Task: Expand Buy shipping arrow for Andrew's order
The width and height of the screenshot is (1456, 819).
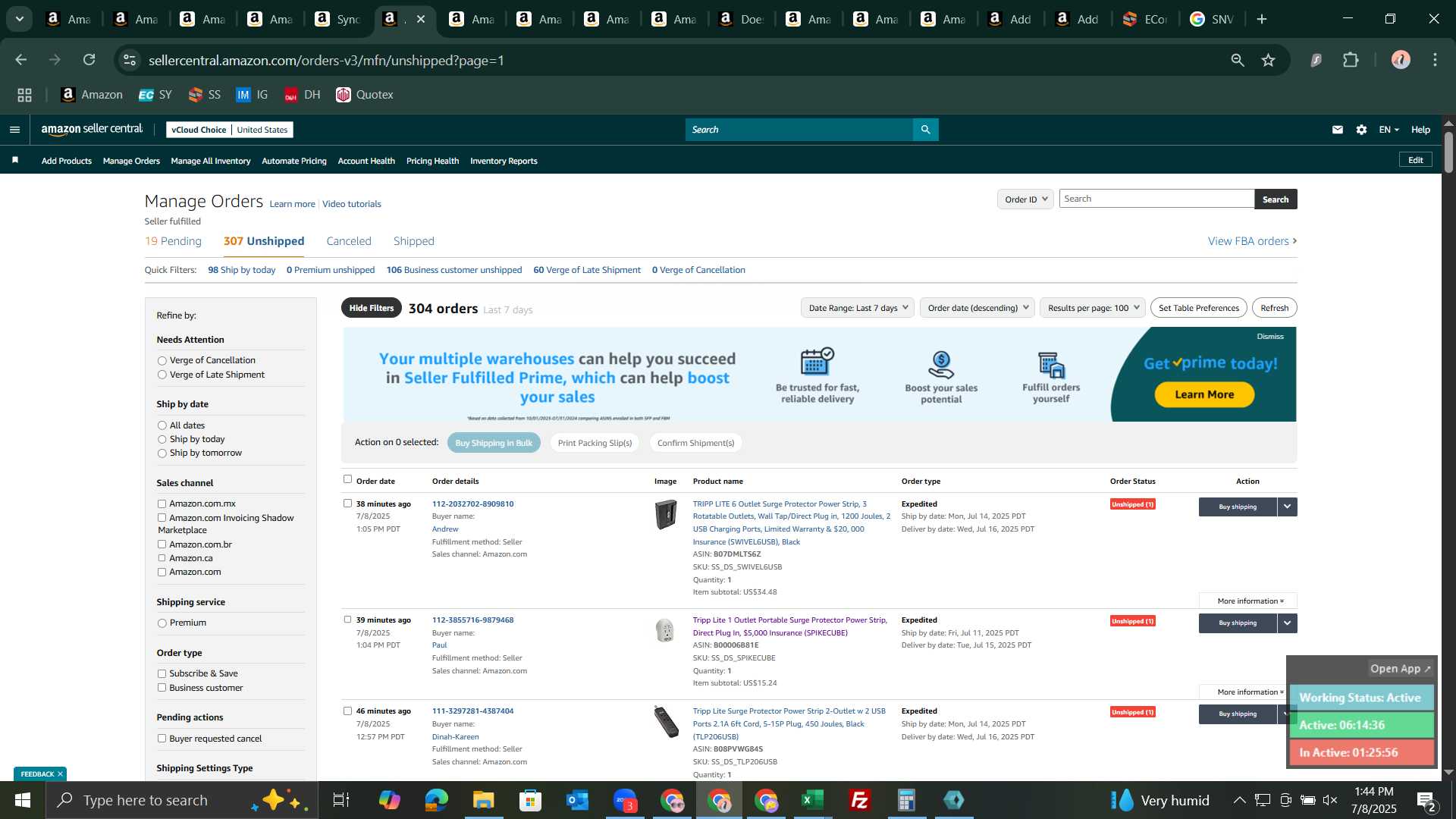Action: (x=1287, y=507)
